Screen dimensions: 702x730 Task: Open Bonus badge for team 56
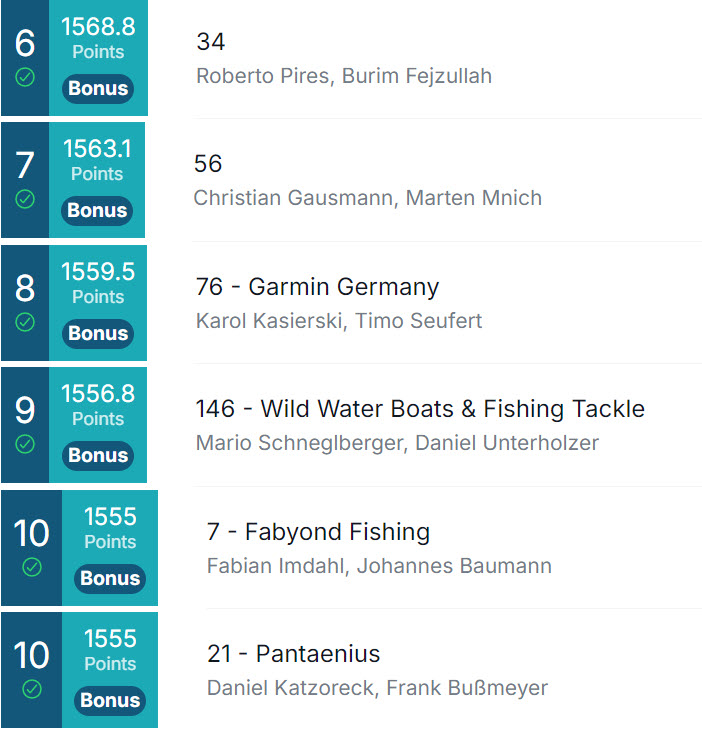point(97,210)
